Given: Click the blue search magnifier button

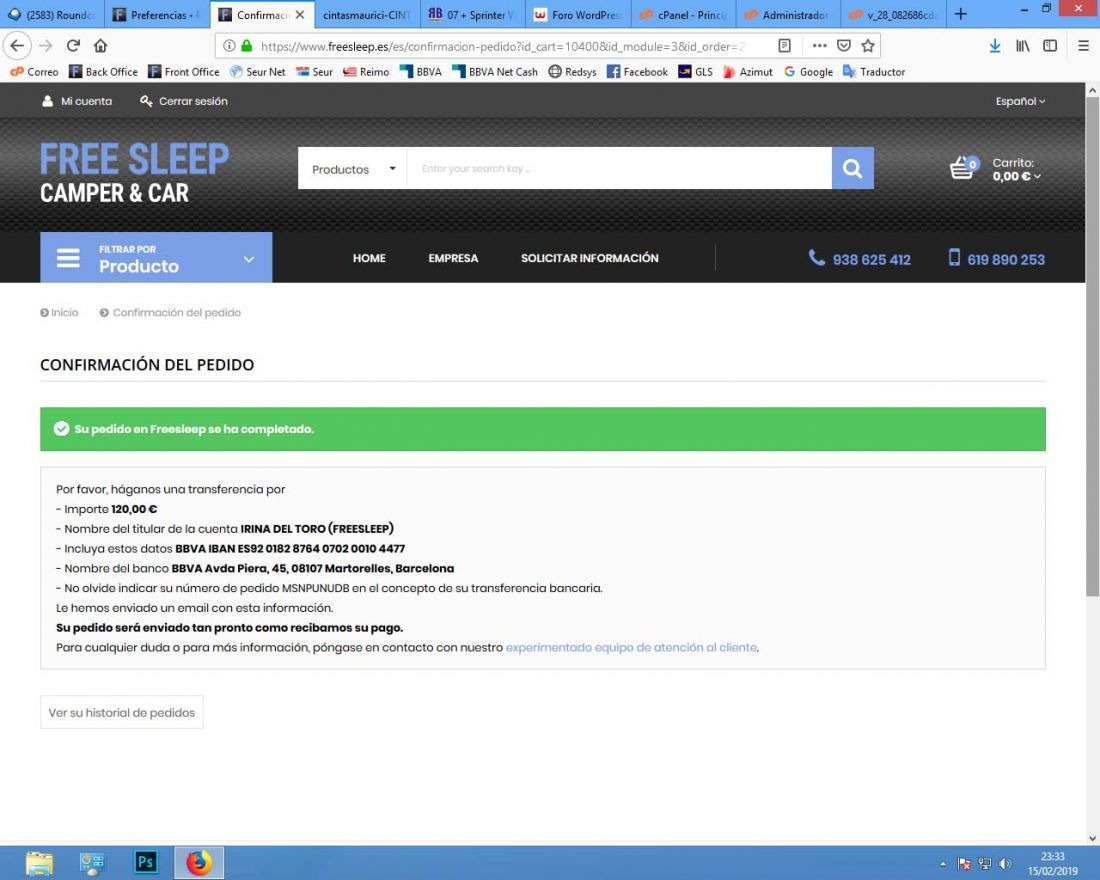Looking at the screenshot, I should (852, 168).
